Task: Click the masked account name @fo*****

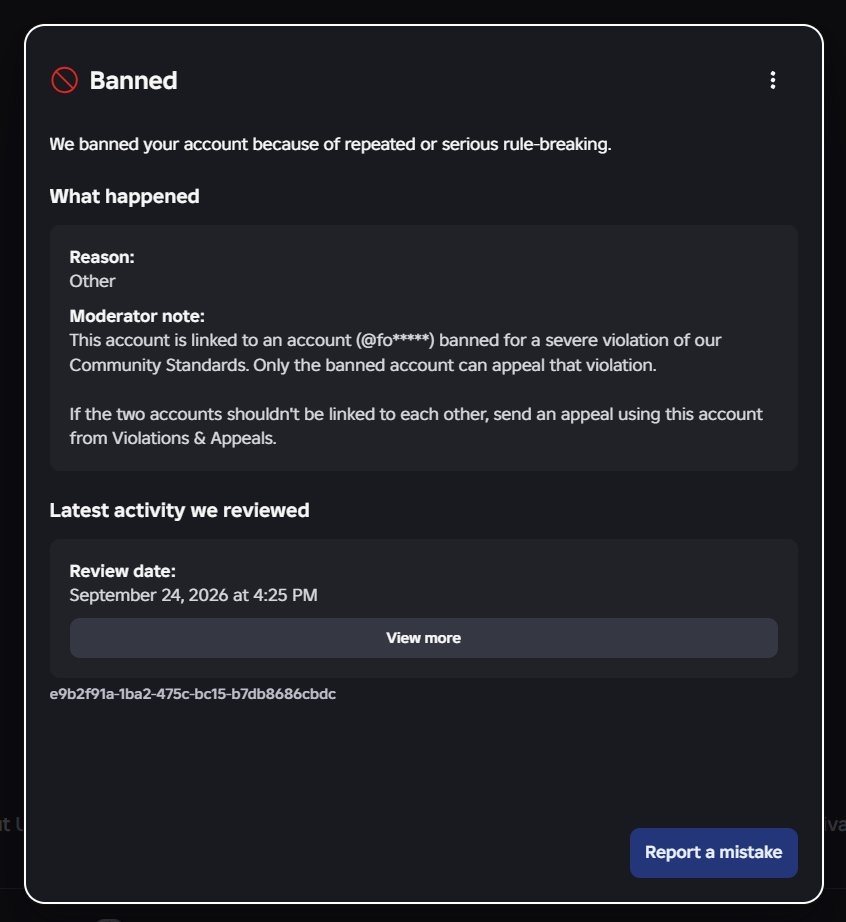Action: tap(395, 340)
